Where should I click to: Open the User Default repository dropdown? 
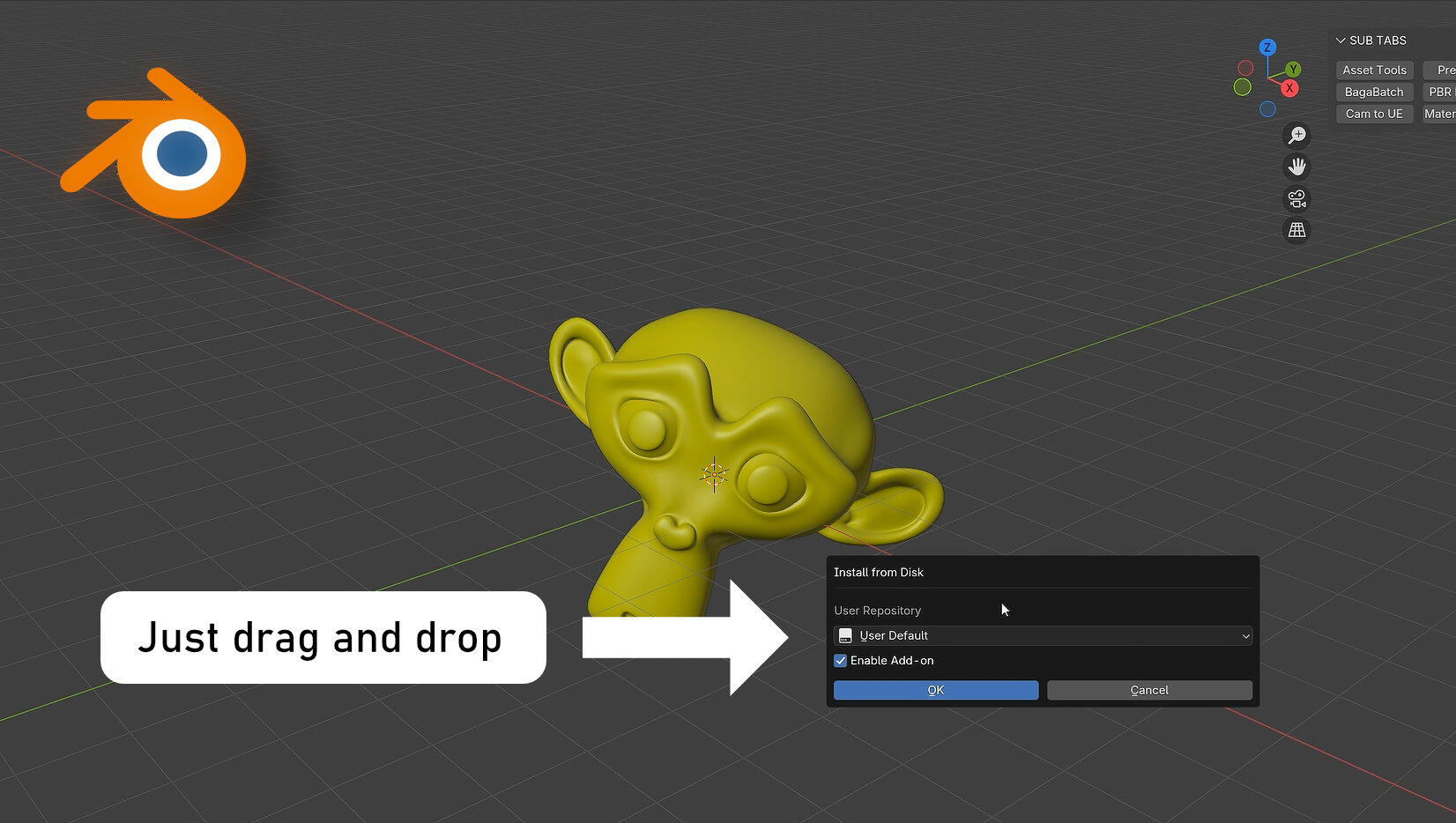[x=1042, y=635]
